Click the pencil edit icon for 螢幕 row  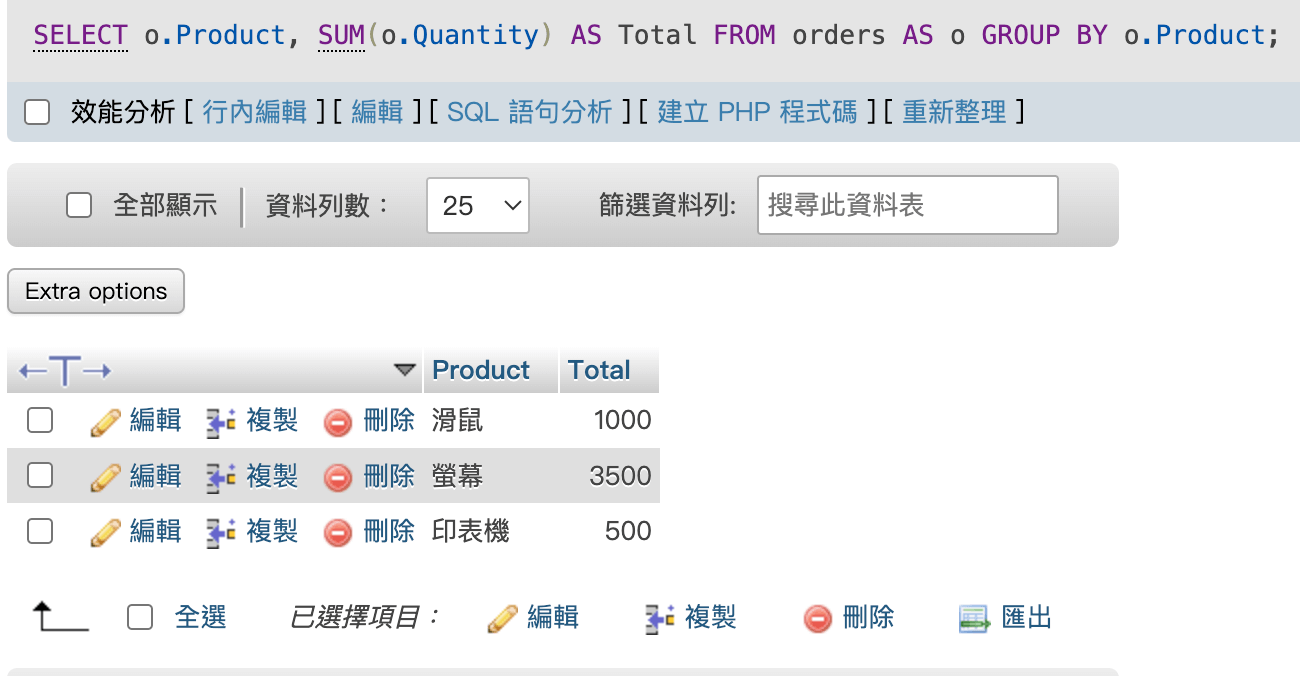point(105,477)
